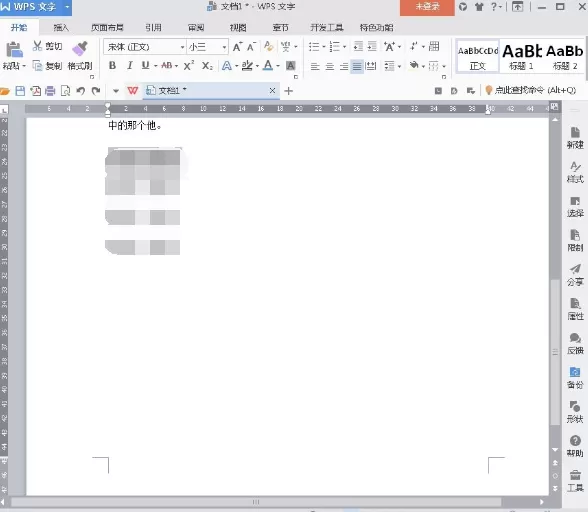Close the 文档1 document tab
Viewport: 588px width, 512px height.
click(272, 90)
